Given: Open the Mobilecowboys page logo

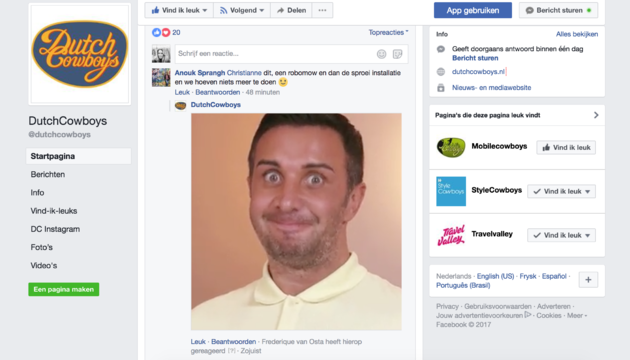Looking at the screenshot, I should (x=451, y=147).
